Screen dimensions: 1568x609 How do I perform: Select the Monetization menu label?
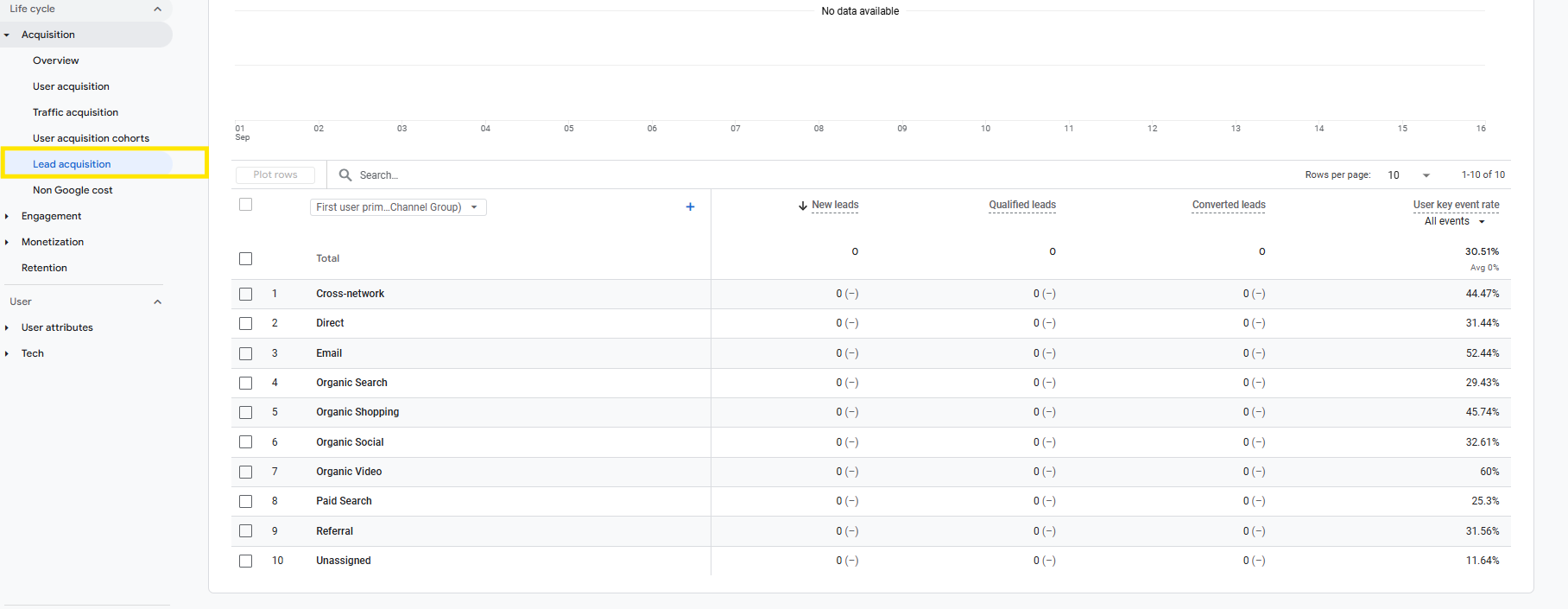pyautogui.click(x=53, y=242)
